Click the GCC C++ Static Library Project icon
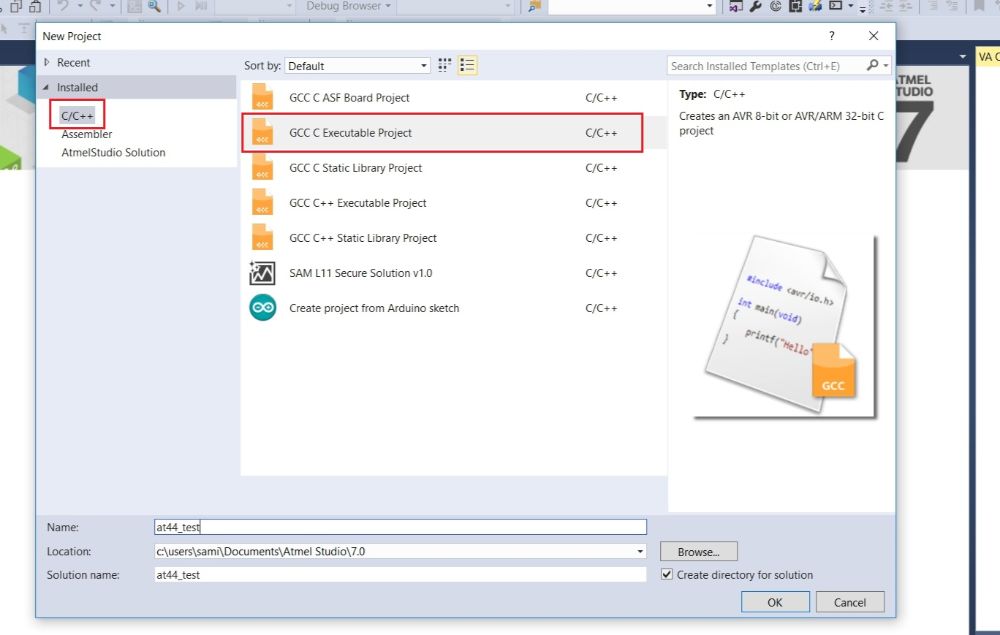The height and width of the screenshot is (635, 1000). pos(263,238)
